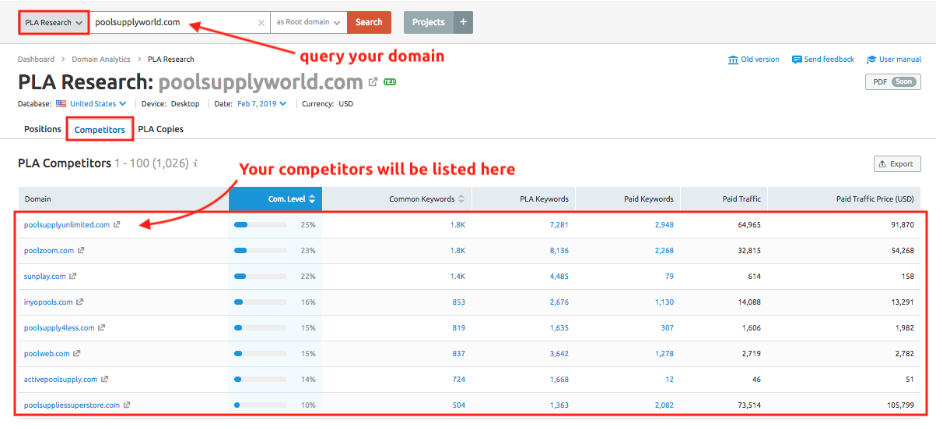Image resolution: width=942 pixels, height=429 pixels.
Task: Open activepoolsupply.com domain link
Action: point(61,380)
